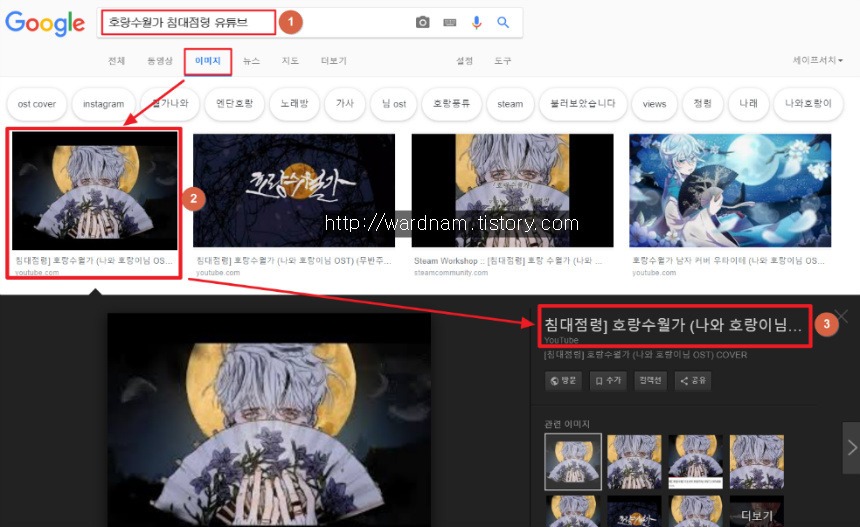Select the 'ost cover' filter chip
The image size is (860, 527).
point(37,104)
